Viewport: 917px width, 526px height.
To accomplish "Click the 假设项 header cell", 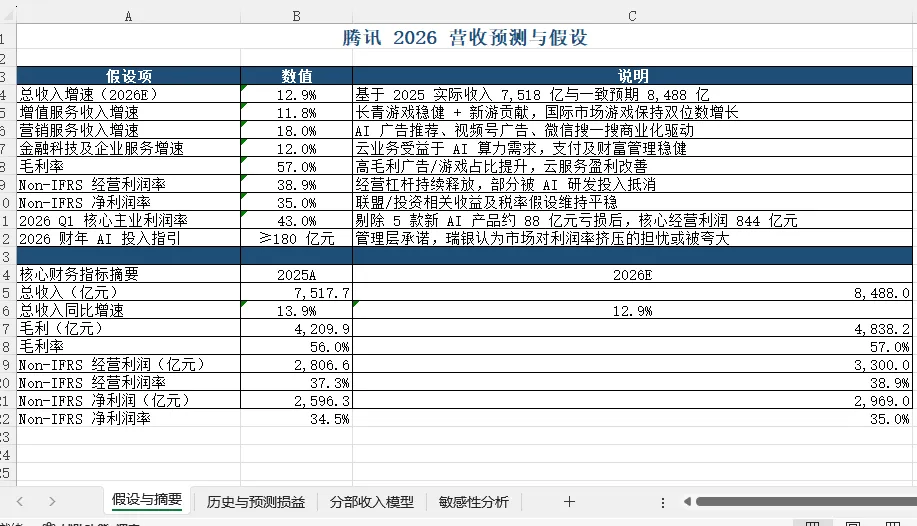I will pos(129,76).
